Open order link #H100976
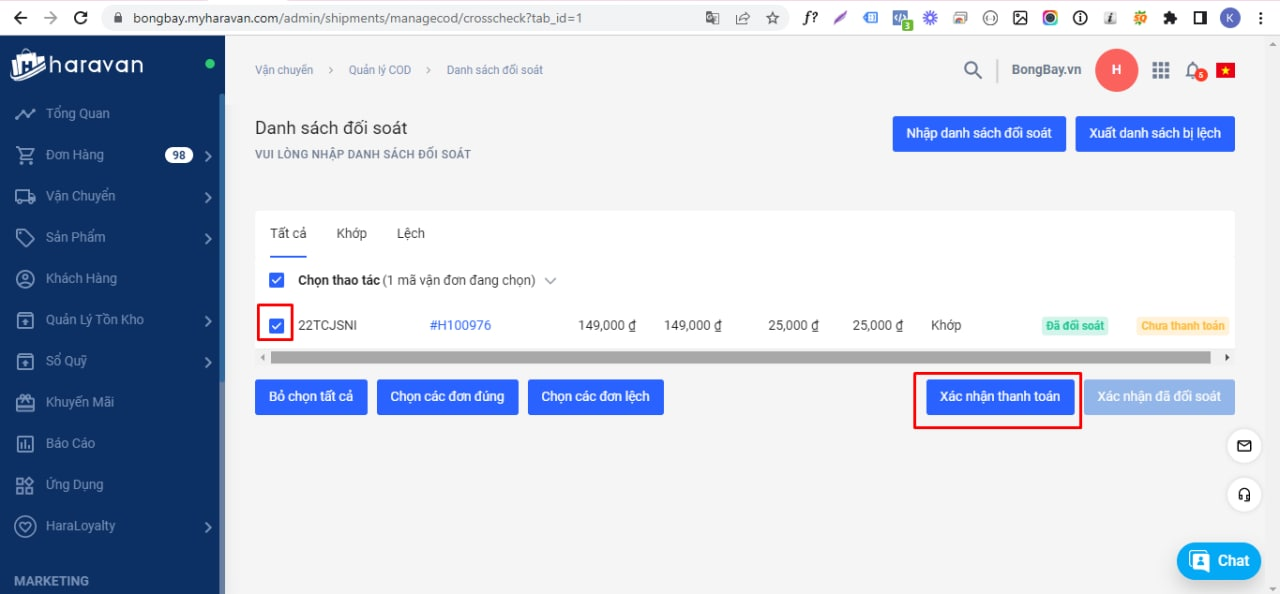1280x594 pixels. pos(460,325)
